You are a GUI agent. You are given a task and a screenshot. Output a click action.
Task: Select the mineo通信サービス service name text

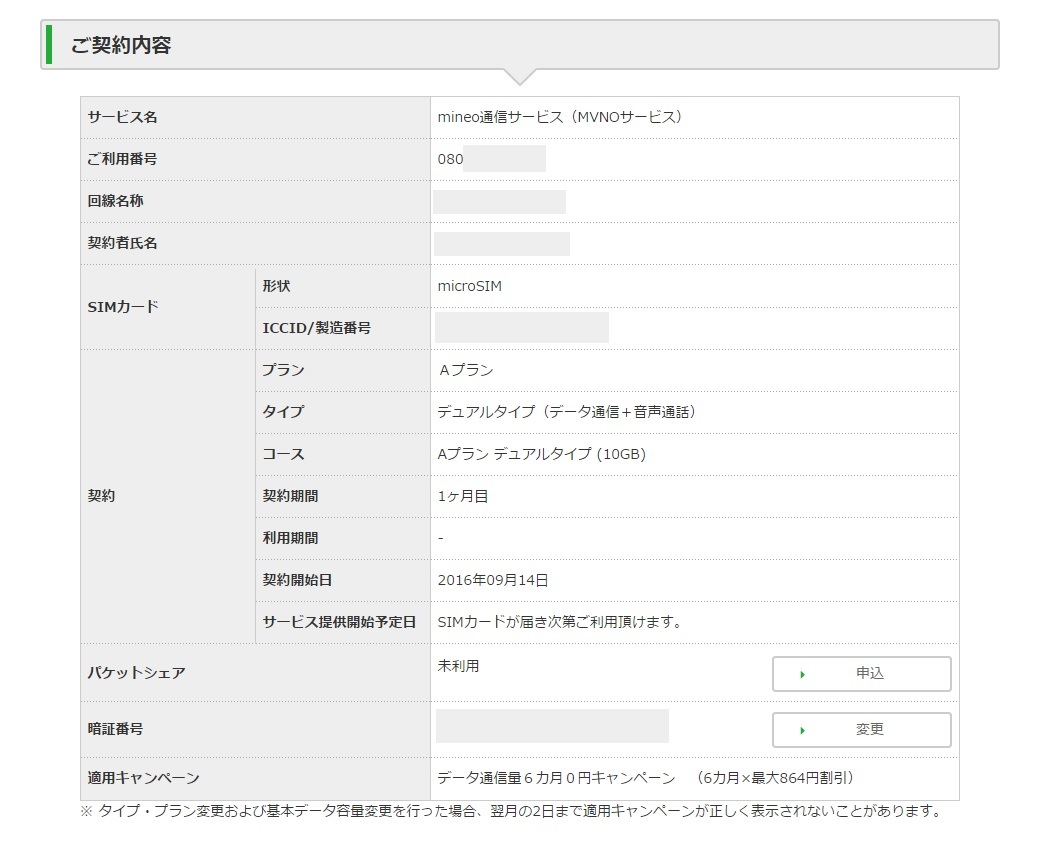(560, 117)
